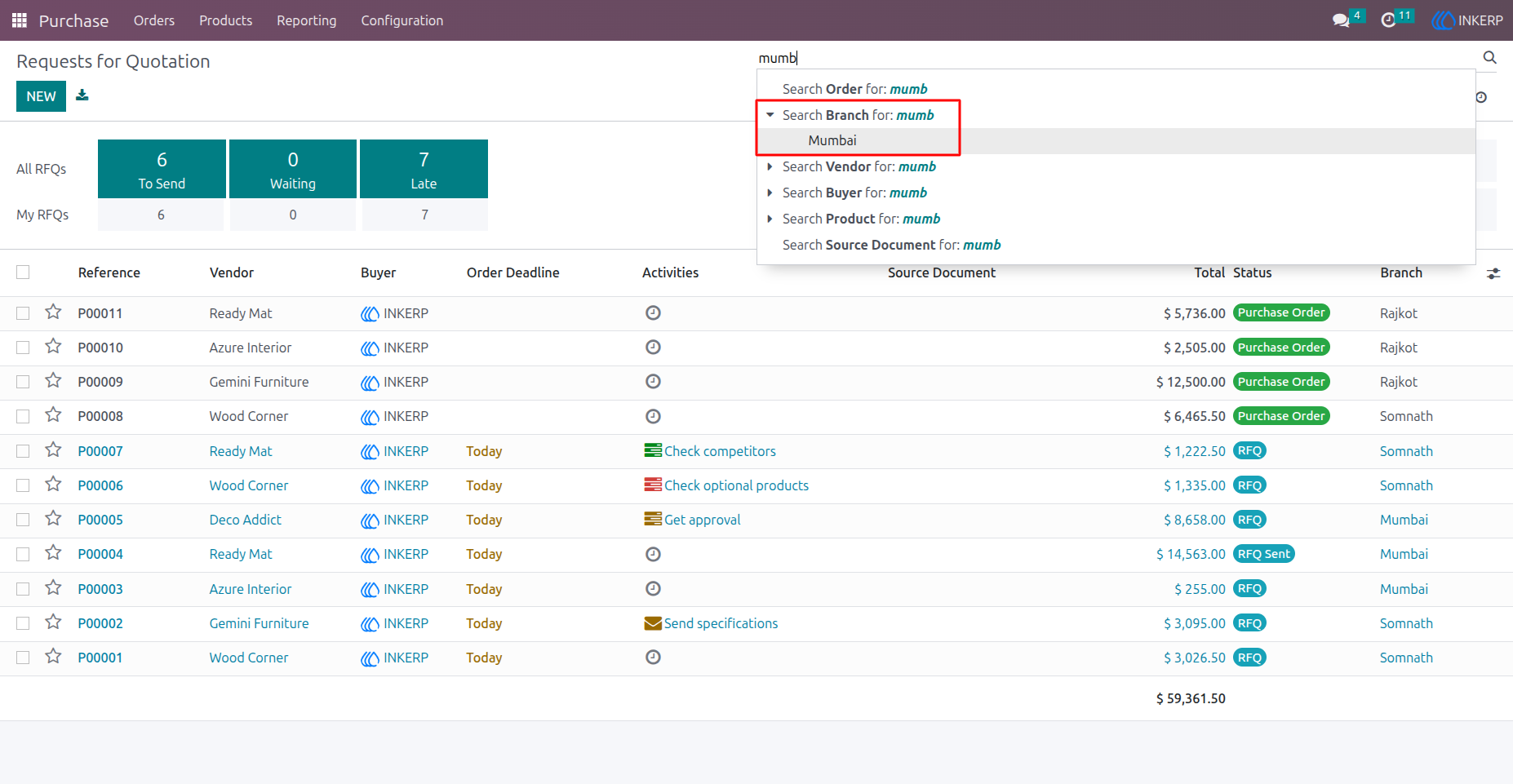This screenshot has height=784, width=1513.
Task: Open Check competitors activity icon
Action: pos(653,450)
